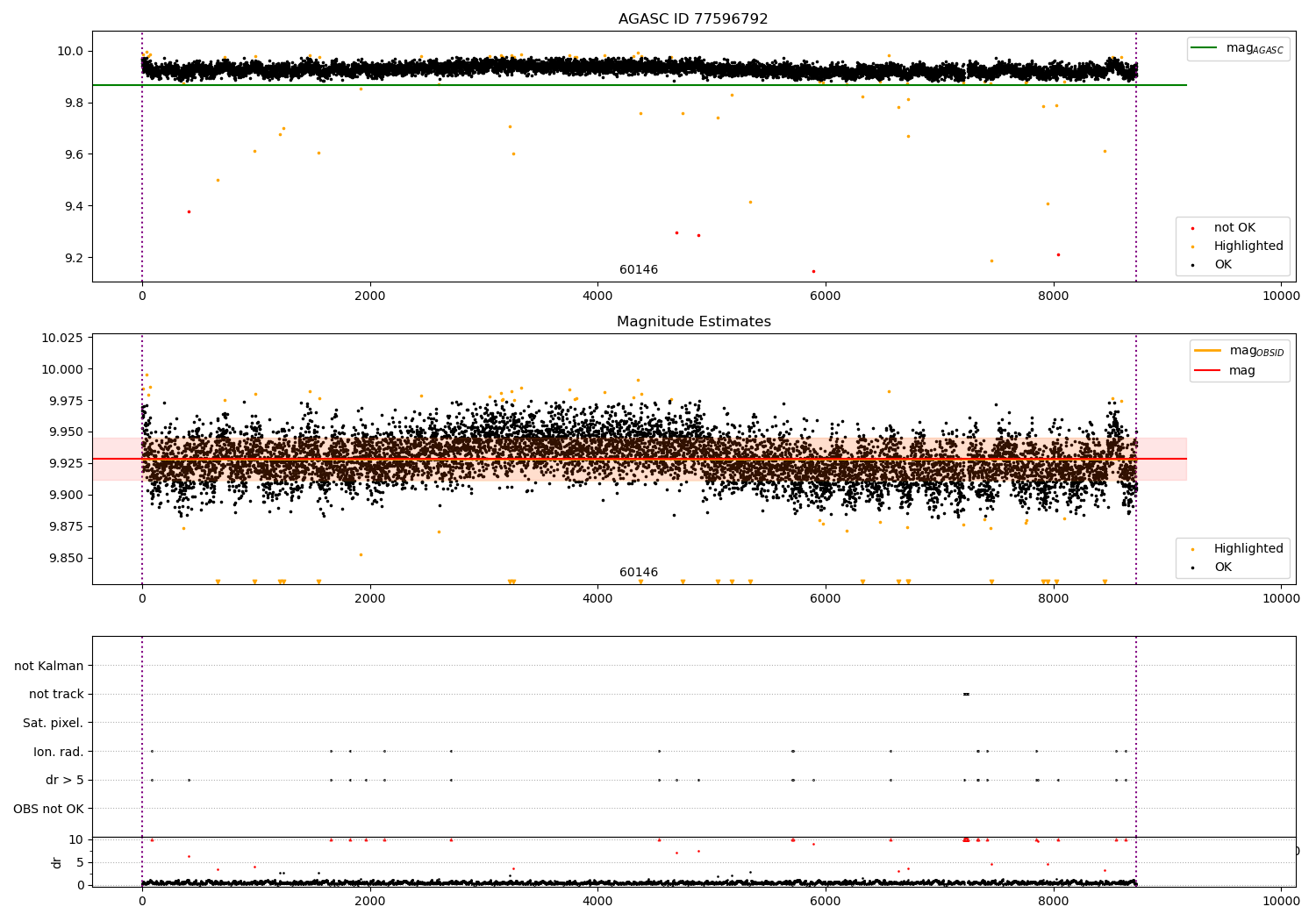Click the '9.925' y-tick label
The image size is (1316, 921).
[x=66, y=463]
